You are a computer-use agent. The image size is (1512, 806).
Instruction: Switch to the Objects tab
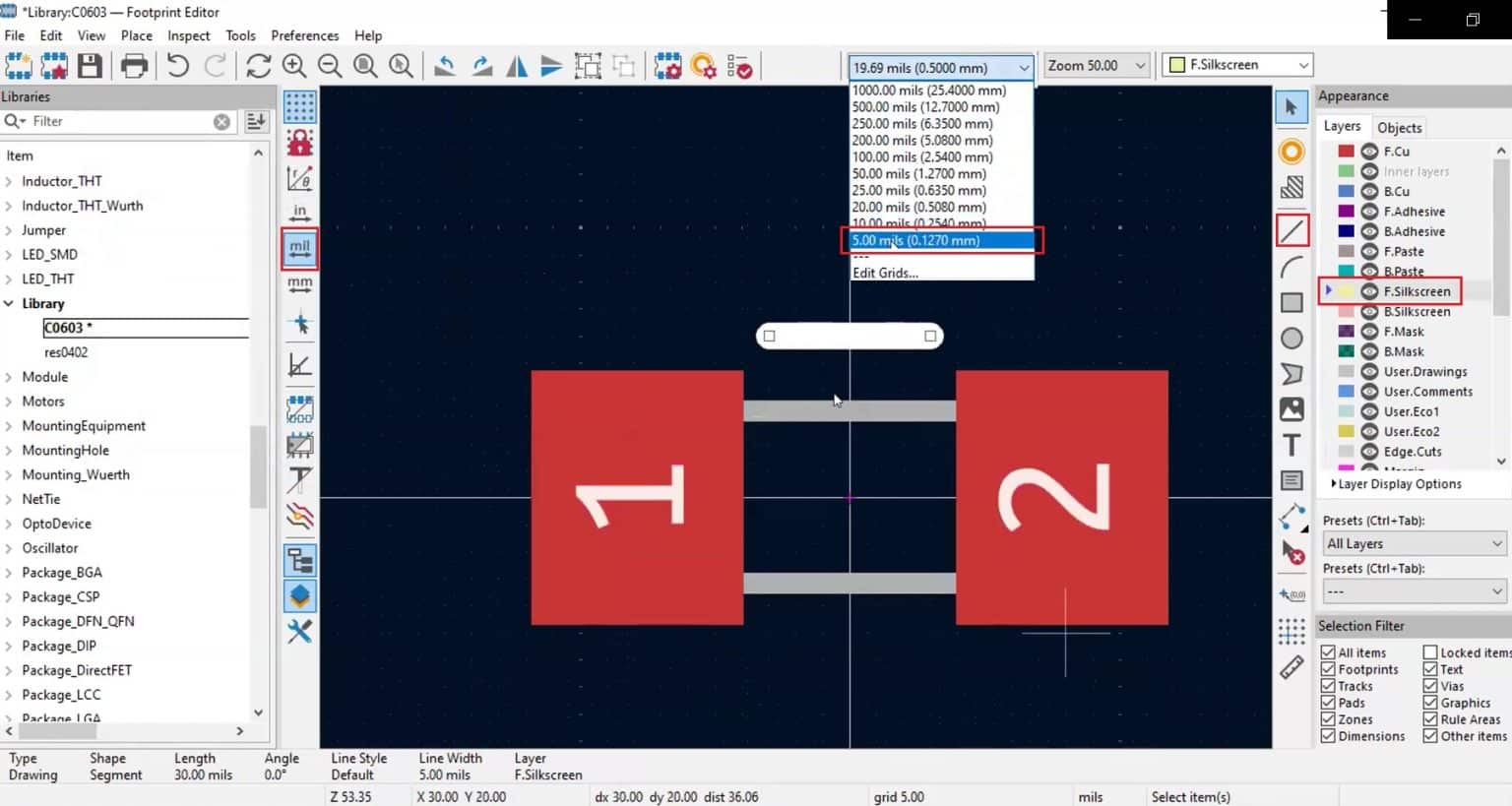1399,127
